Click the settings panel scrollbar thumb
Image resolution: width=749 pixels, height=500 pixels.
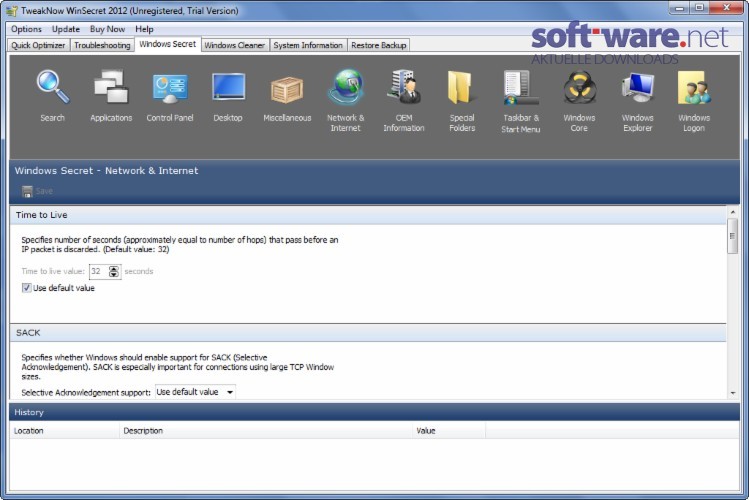tap(733, 236)
